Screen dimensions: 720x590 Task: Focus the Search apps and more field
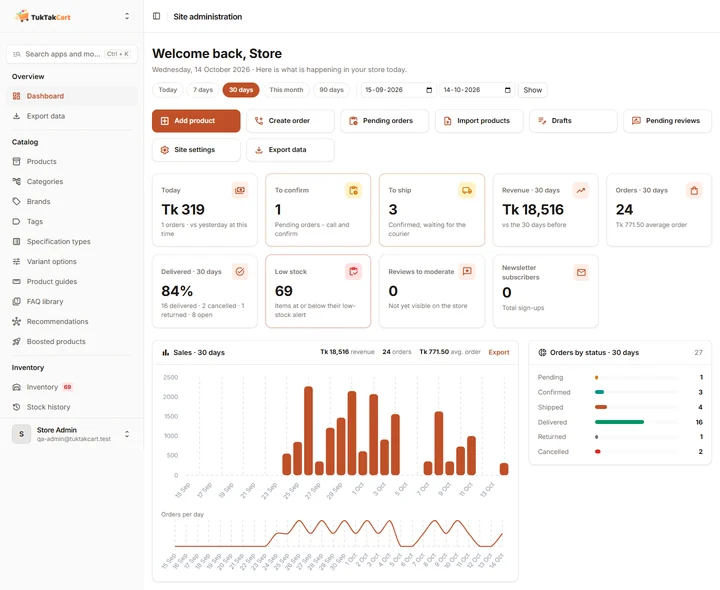click(72, 54)
